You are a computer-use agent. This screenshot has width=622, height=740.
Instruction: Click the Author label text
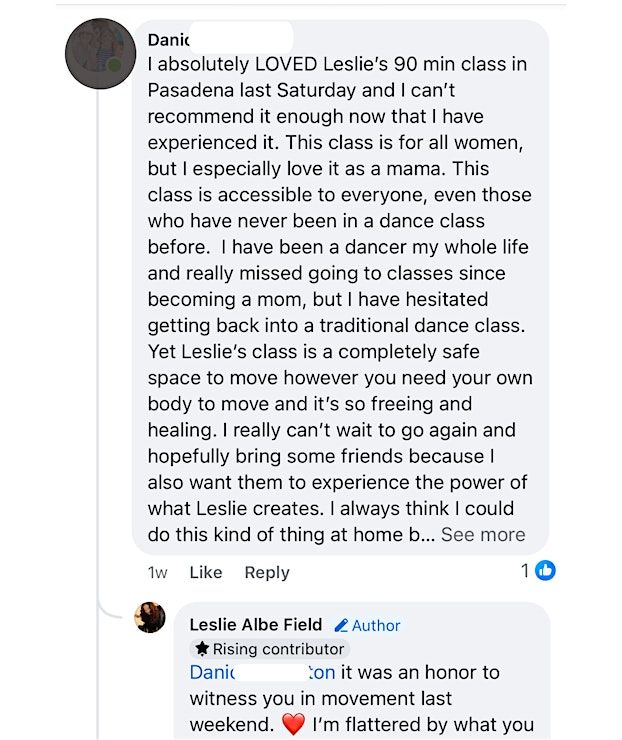tap(376, 625)
